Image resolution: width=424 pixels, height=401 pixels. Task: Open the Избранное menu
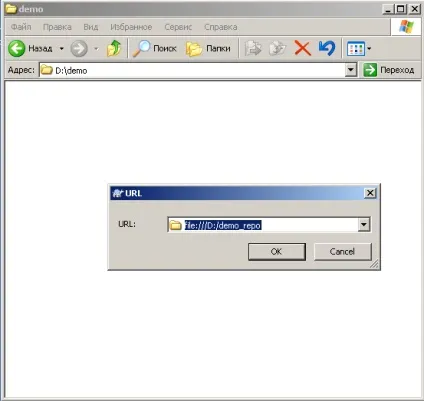[x=131, y=27]
